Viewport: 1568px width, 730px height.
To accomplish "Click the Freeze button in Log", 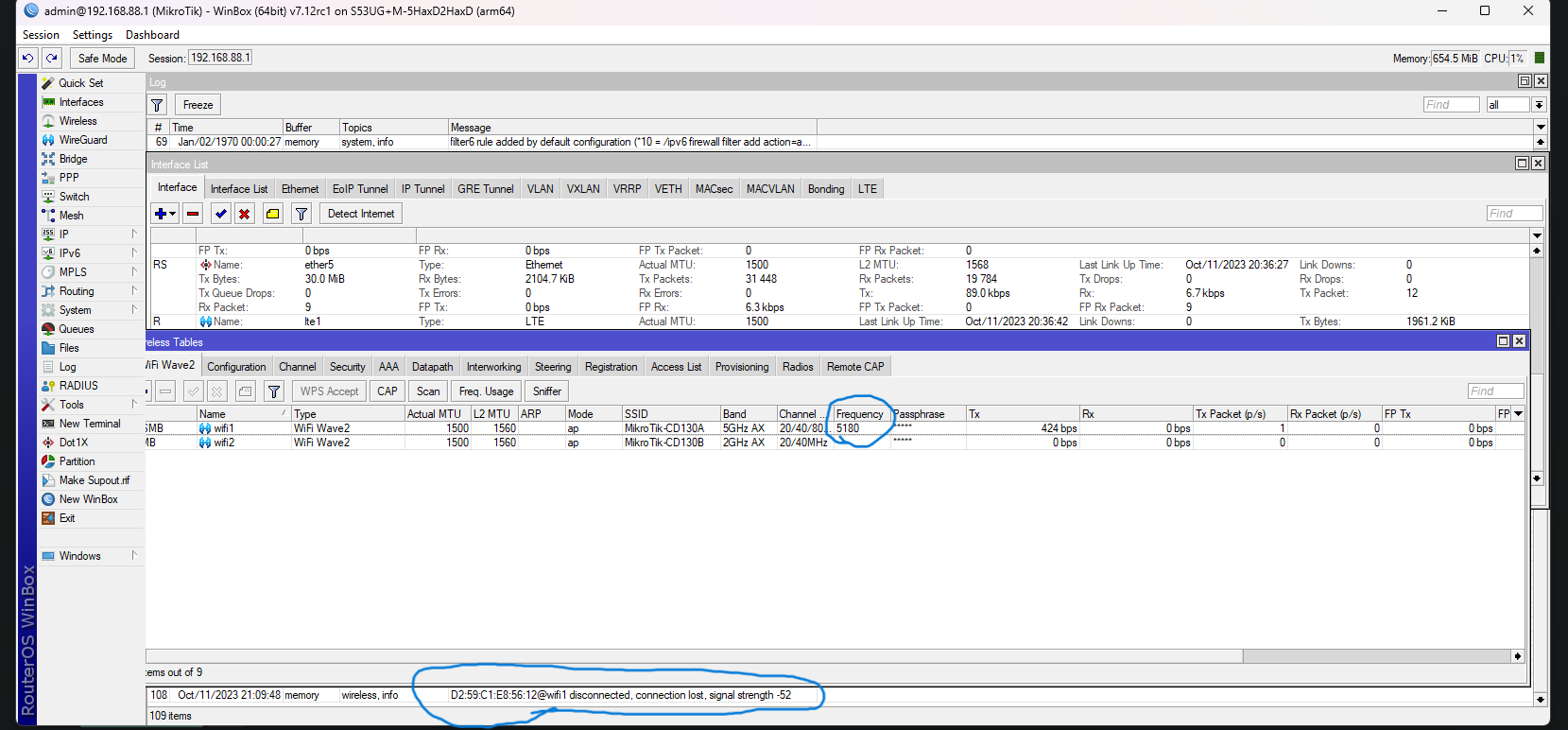I will pos(198,105).
